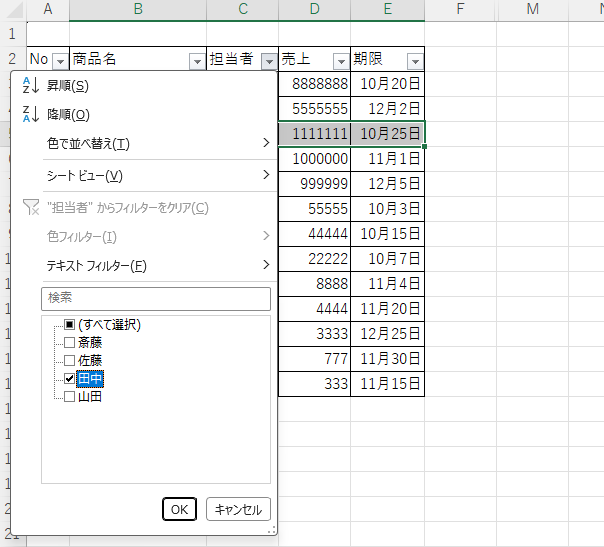The height and width of the screenshot is (547, 604).
Task: Select cell with value 333
Action: pyautogui.click(x=314, y=384)
